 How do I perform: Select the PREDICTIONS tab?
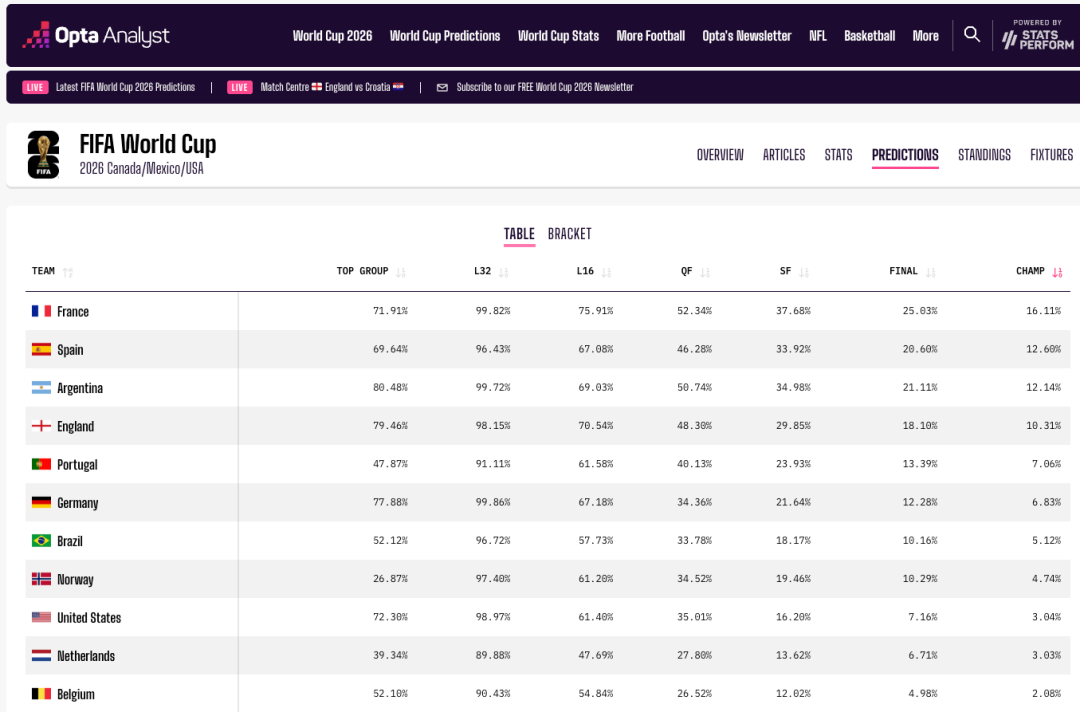pos(905,155)
